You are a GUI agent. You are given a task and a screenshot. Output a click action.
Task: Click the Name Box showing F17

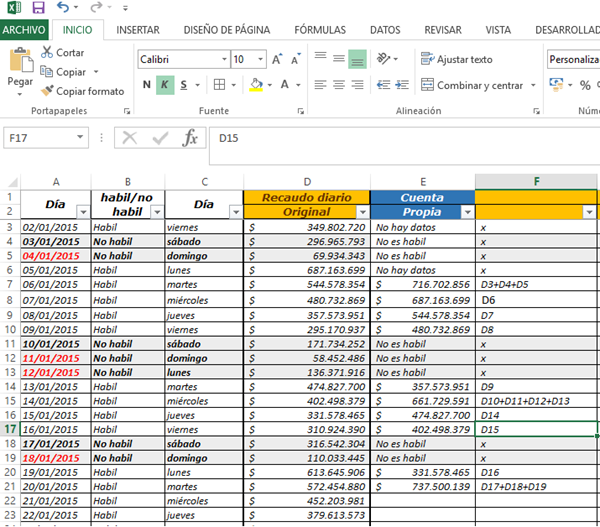50,138
